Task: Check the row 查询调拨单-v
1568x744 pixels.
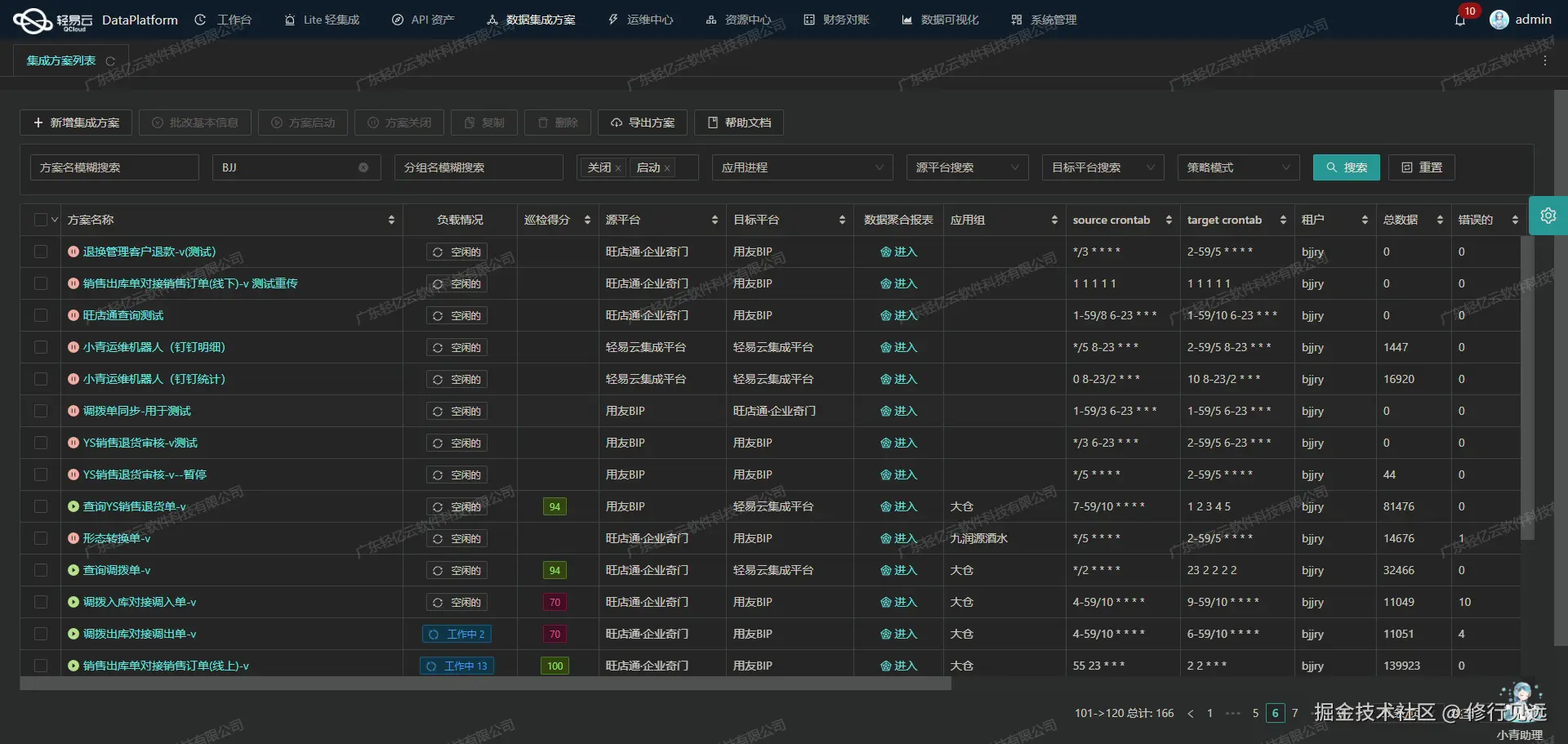Action: click(41, 570)
